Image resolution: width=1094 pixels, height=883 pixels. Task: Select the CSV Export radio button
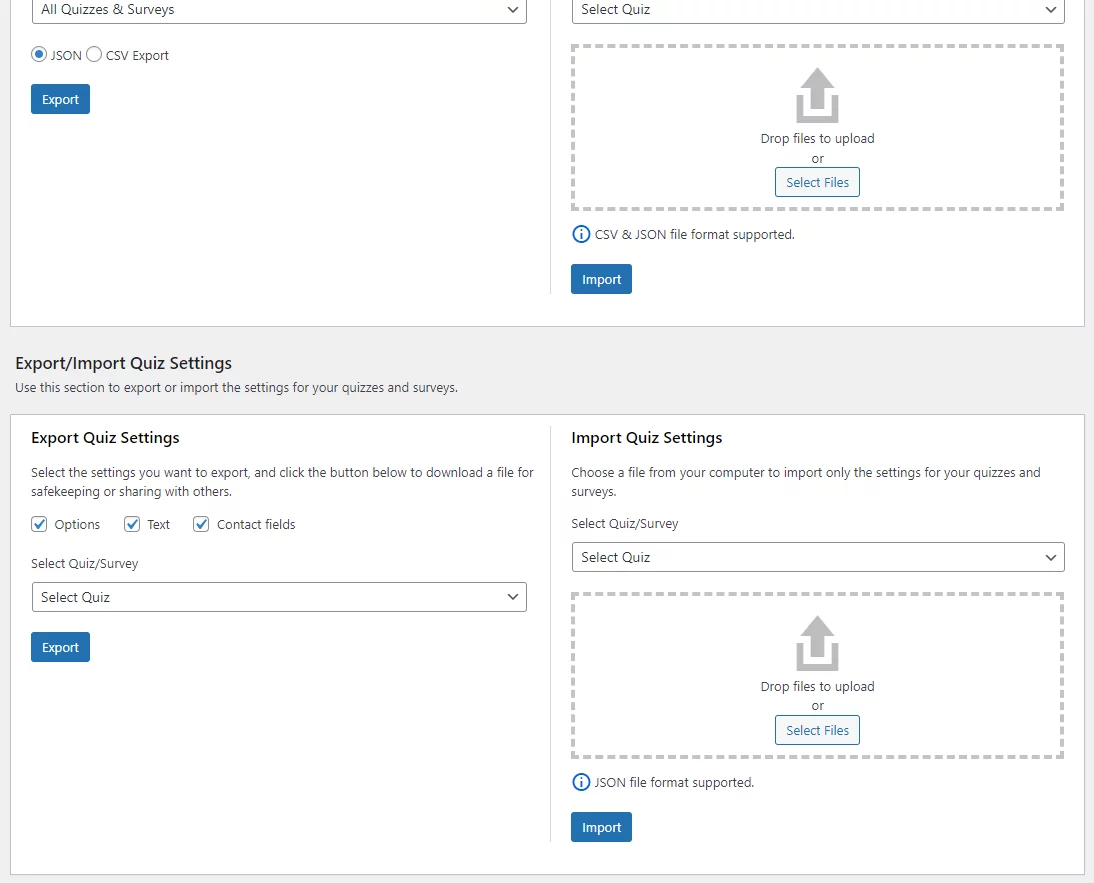click(94, 54)
